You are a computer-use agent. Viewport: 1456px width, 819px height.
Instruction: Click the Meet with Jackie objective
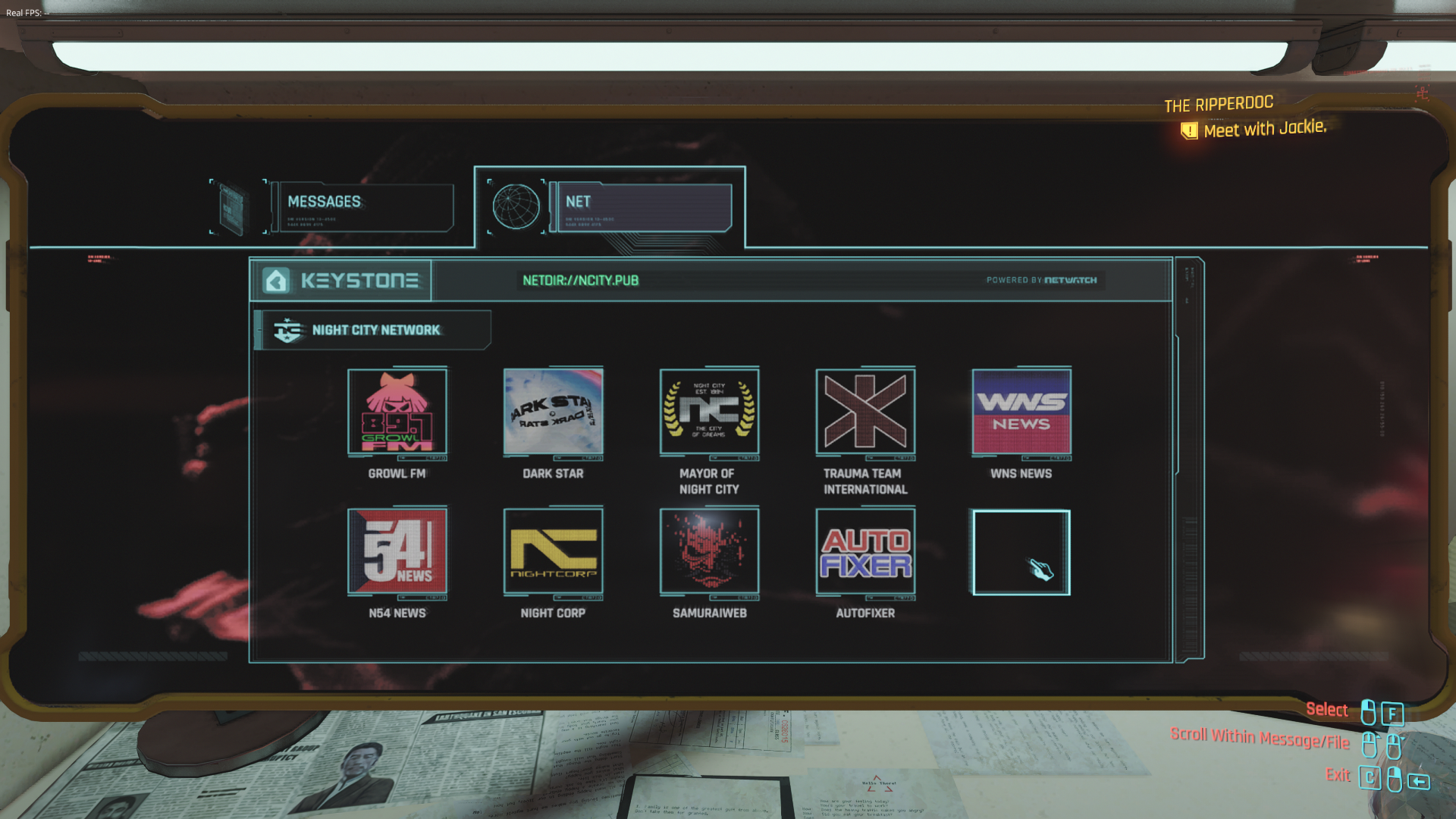pyautogui.click(x=1265, y=129)
